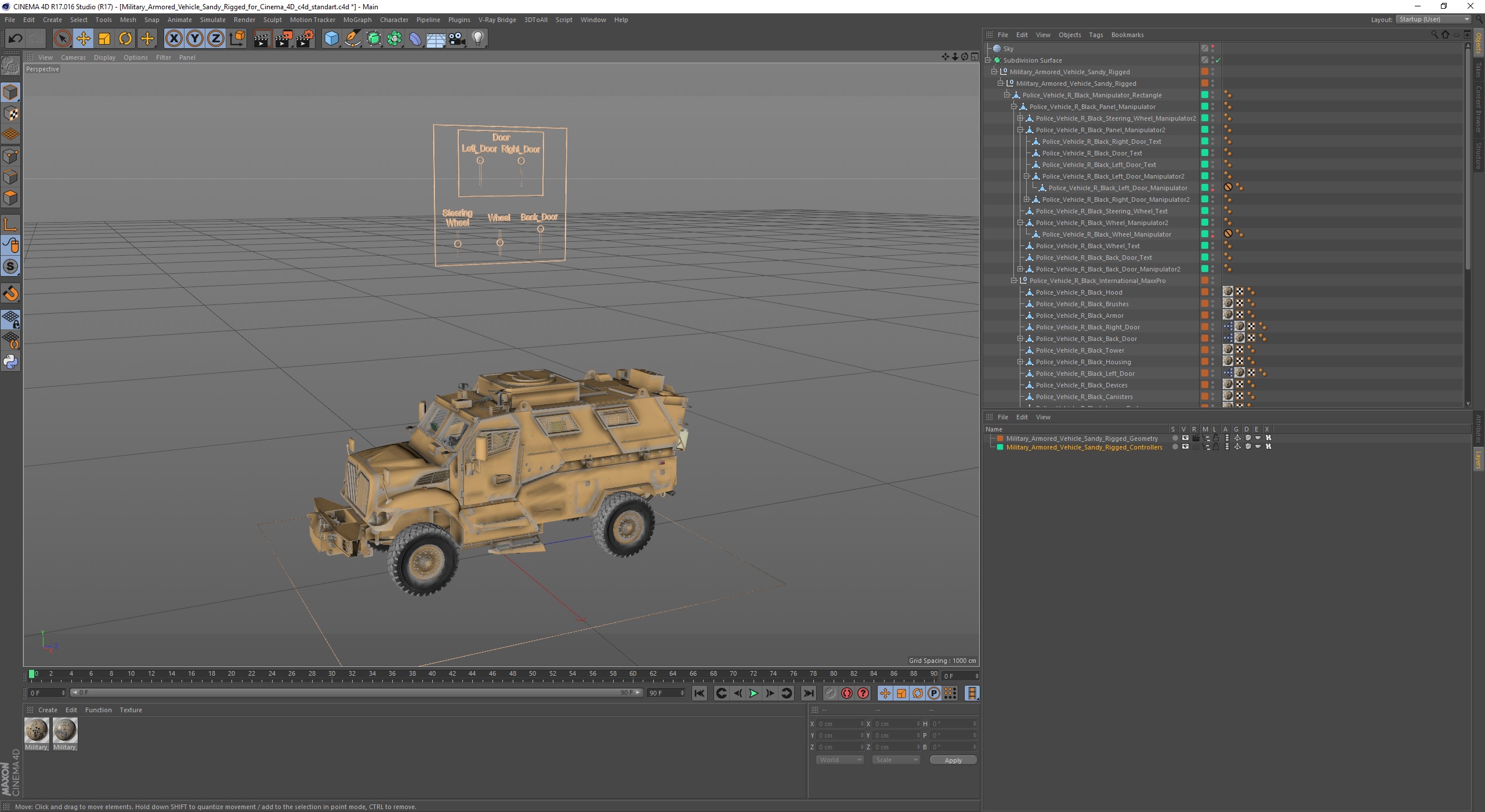Open Edit Render Settings icon
This screenshot has height=812, width=1485.
coord(305,39)
